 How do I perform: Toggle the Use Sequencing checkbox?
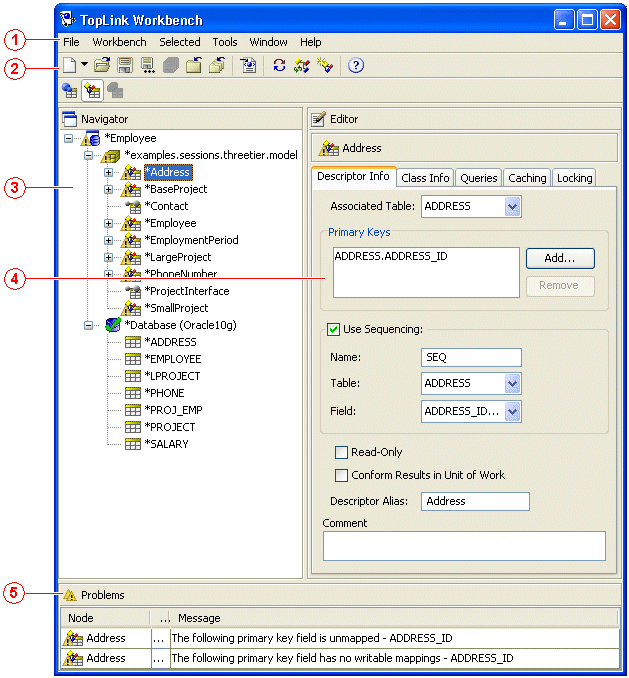tap(333, 329)
